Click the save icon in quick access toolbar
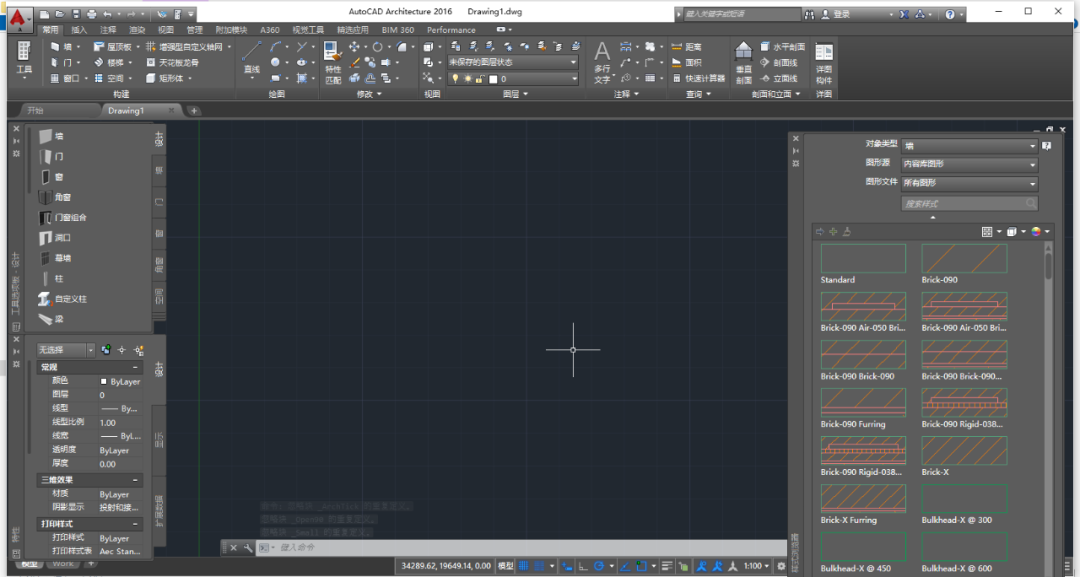 pos(75,14)
